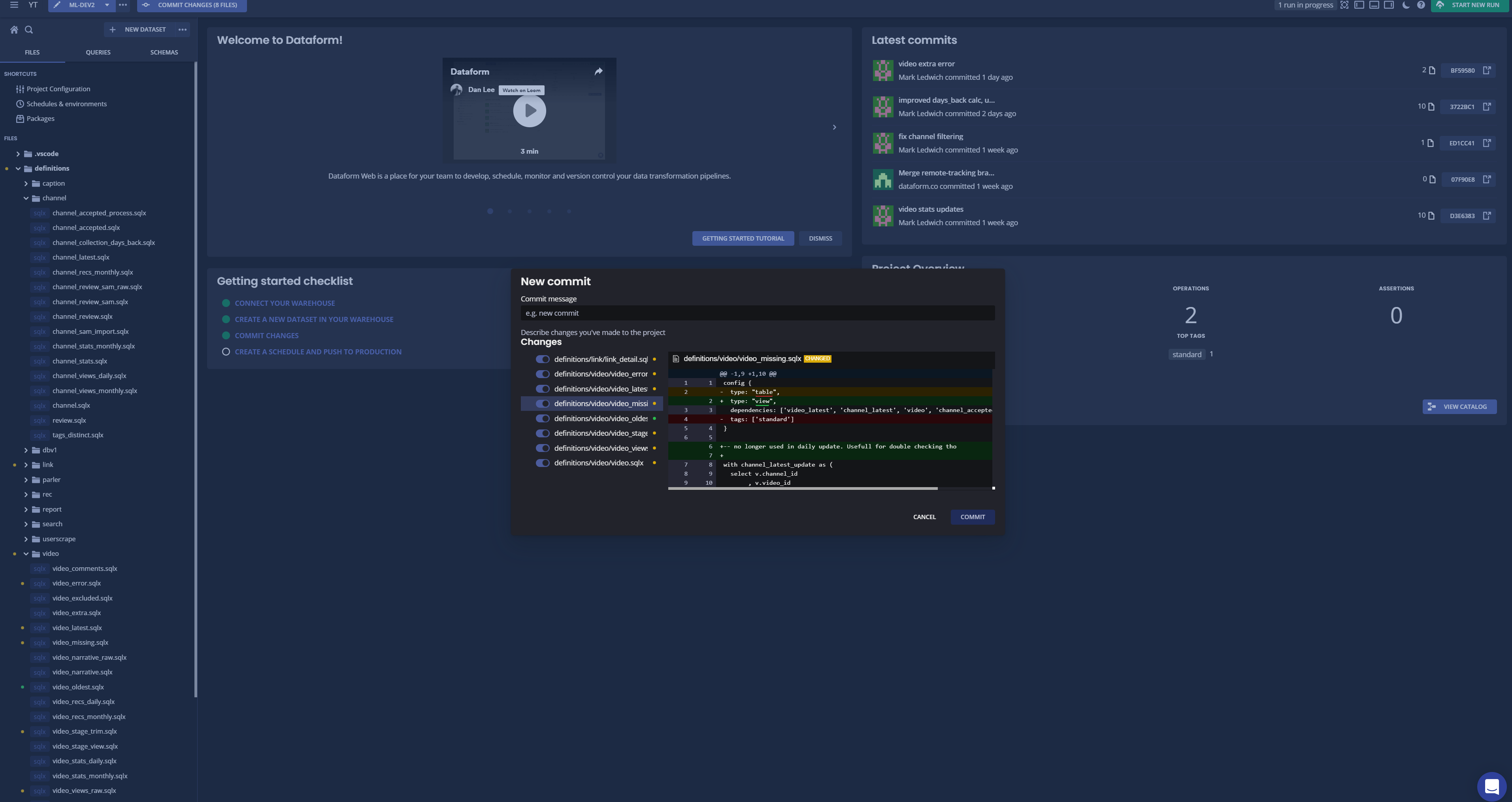Click the diff horizontal scrollbar
This screenshot has height=802, width=1512.
pos(802,488)
